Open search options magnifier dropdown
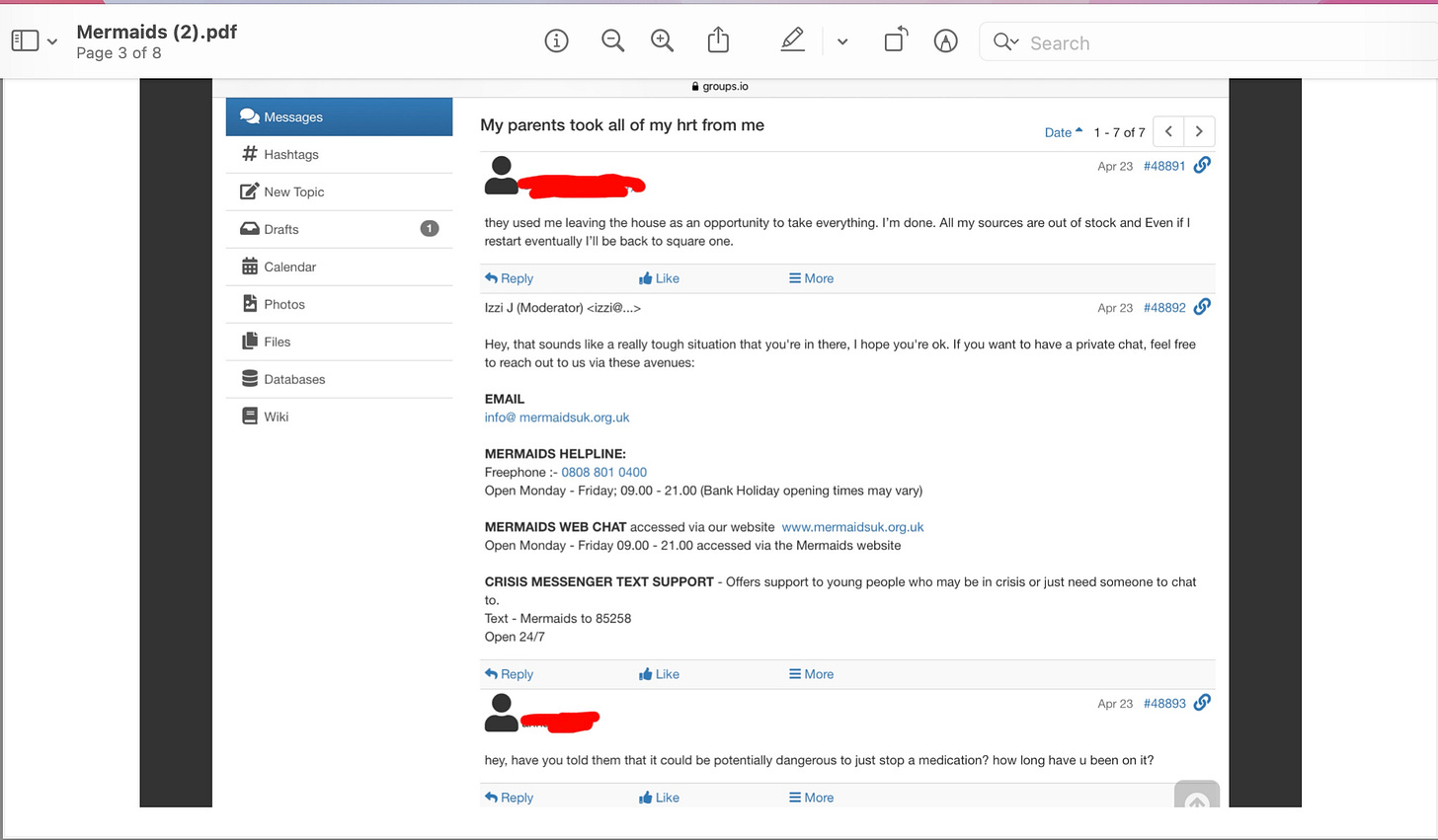This screenshot has height=840, width=1438. (x=1005, y=41)
